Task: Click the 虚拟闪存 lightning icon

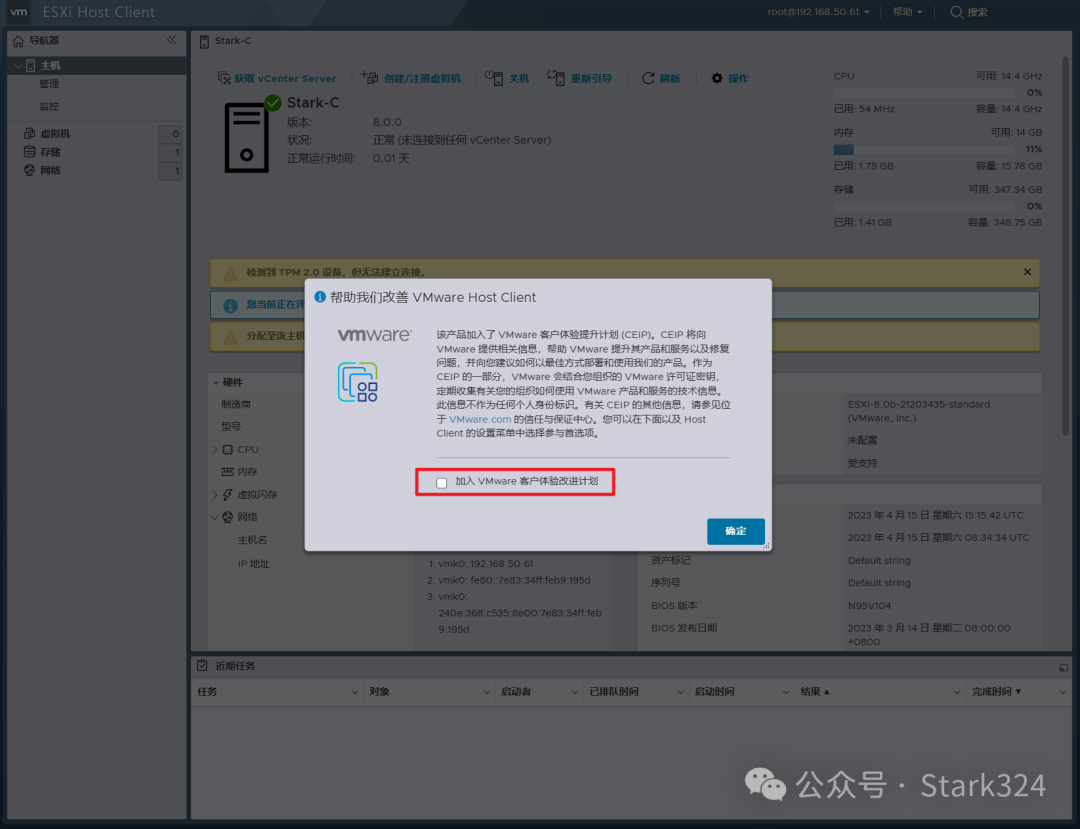Action: tap(227, 494)
